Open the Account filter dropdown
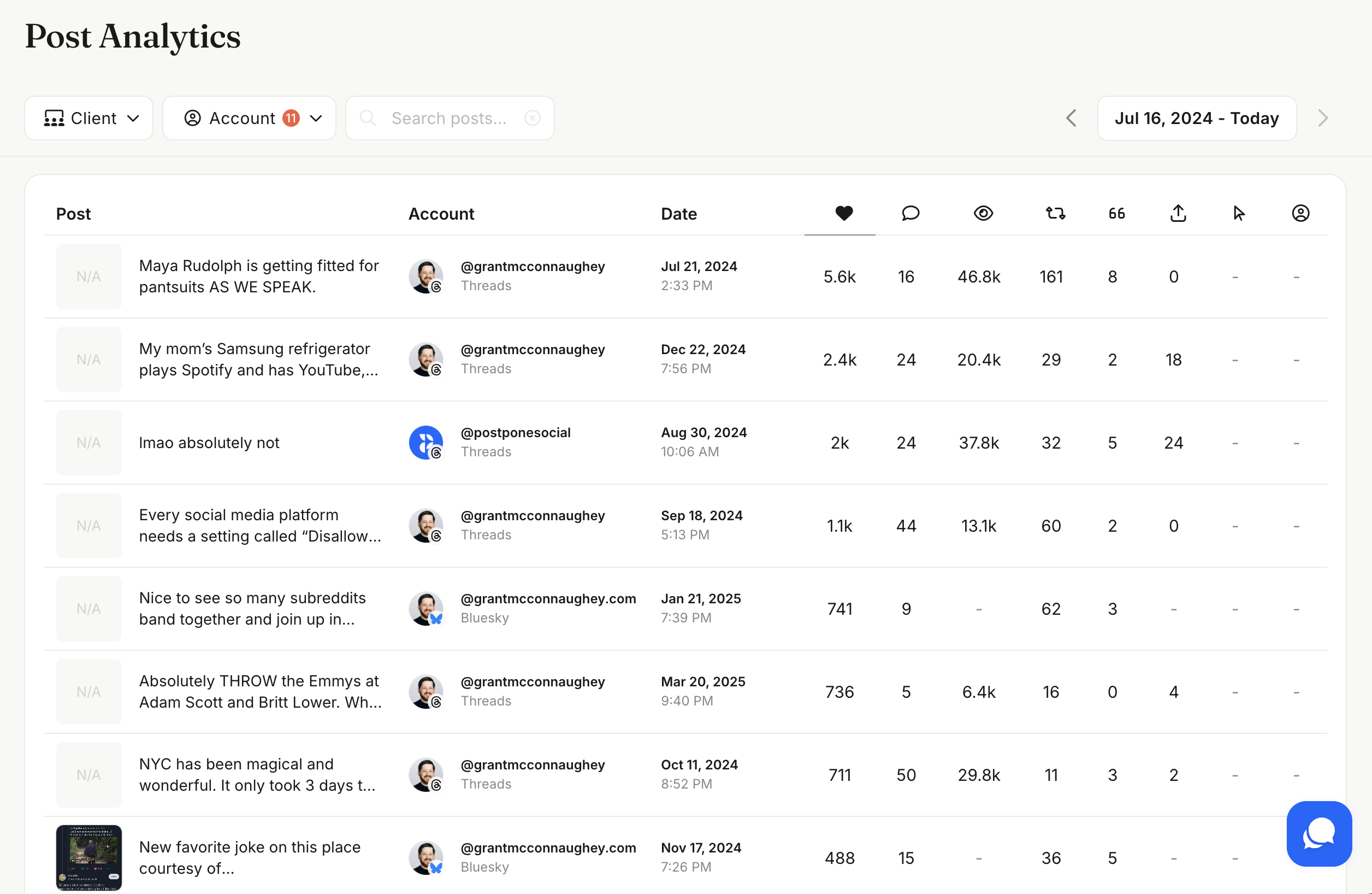Screen dimensions: 1372x894 click(249, 118)
